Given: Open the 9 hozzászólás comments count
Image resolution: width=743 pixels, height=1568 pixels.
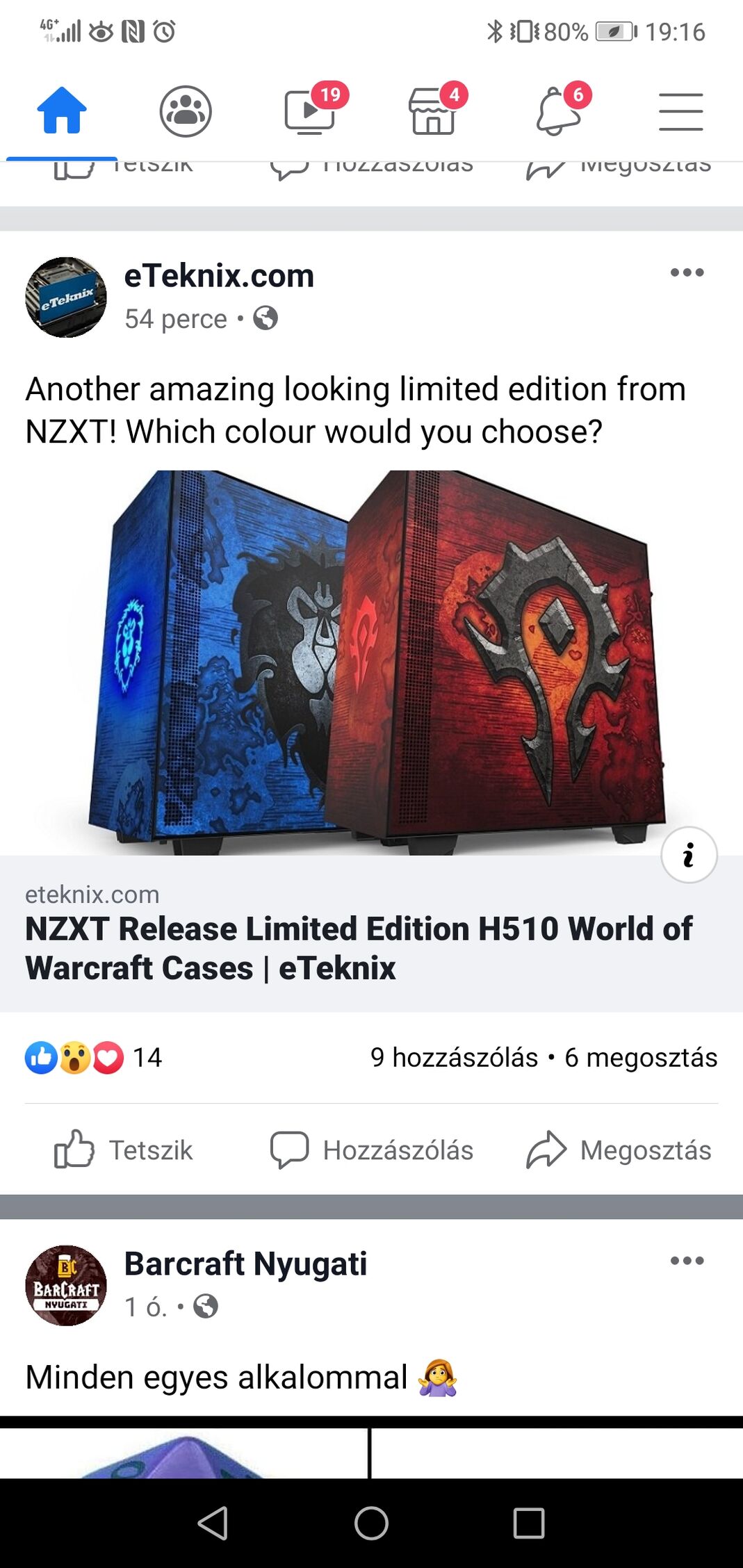Looking at the screenshot, I should [454, 1058].
